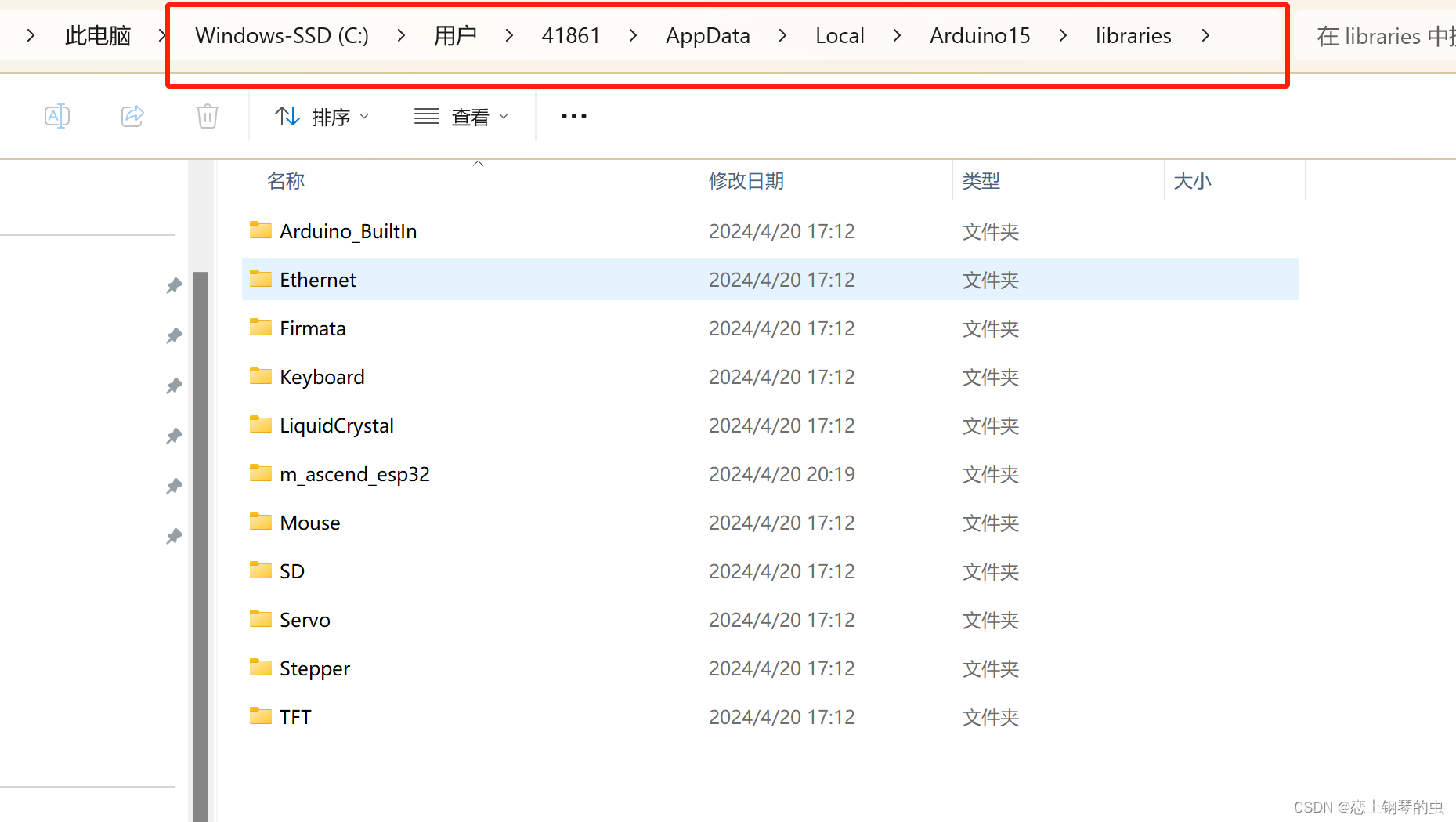The width and height of the screenshot is (1456, 822).
Task: Click the Mouse folder name
Action: (310, 523)
